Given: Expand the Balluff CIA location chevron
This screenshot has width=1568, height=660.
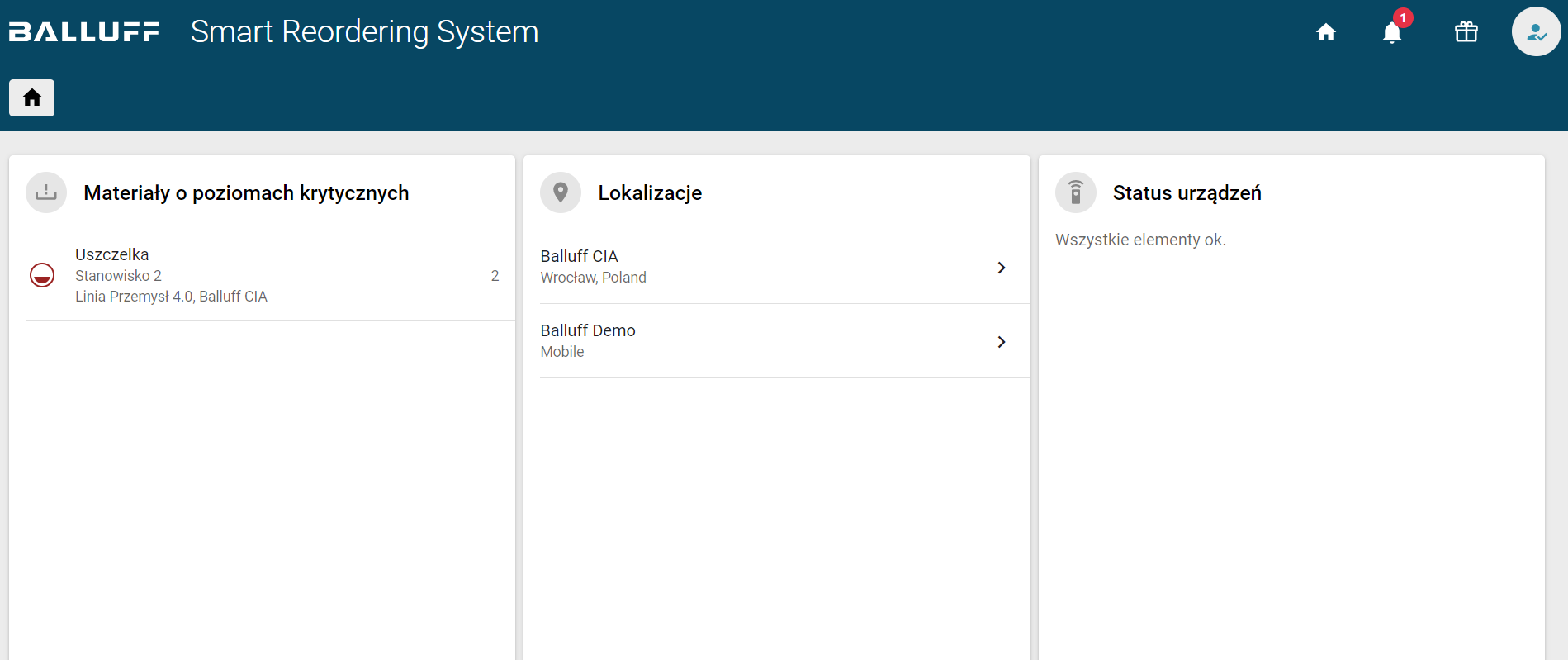Looking at the screenshot, I should 1001,268.
